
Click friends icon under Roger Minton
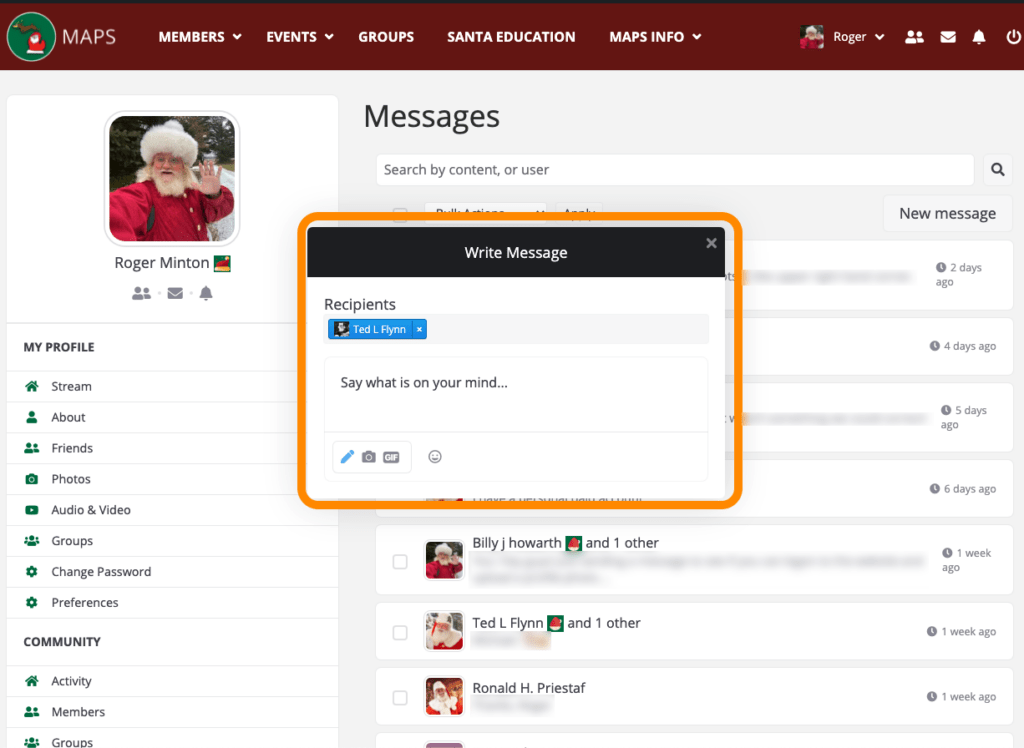(141, 293)
